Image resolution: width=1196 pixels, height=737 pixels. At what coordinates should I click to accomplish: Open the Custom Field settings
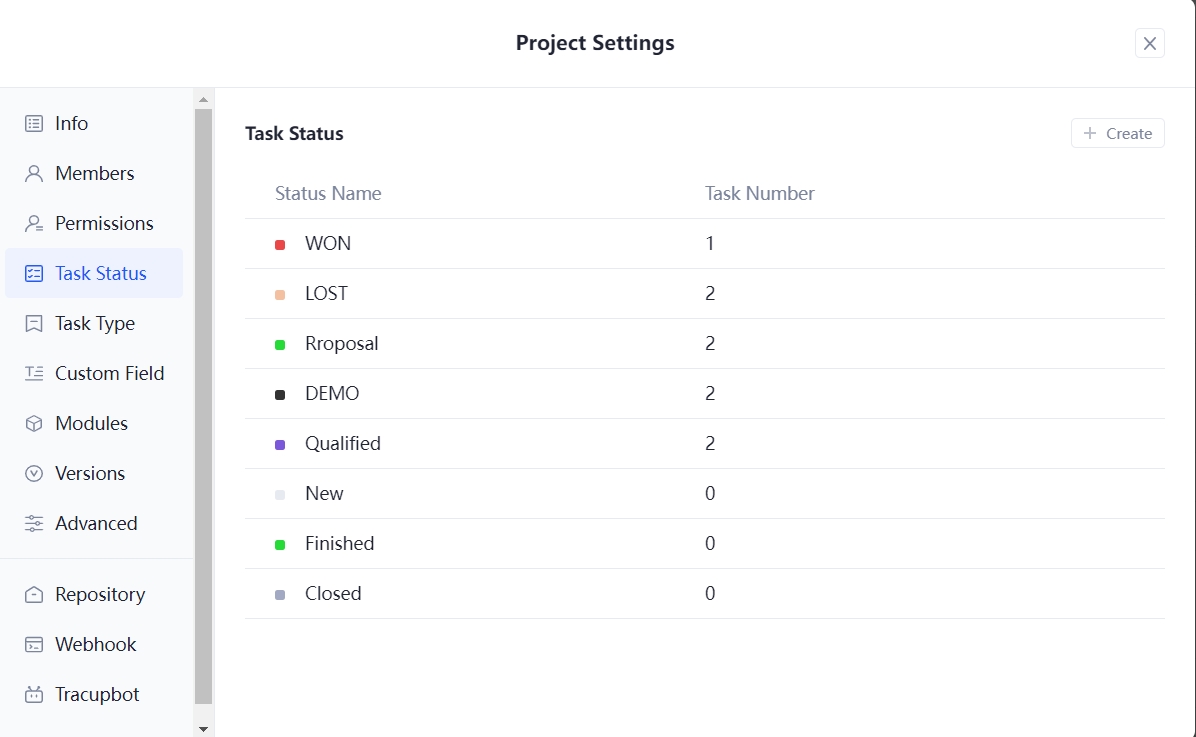click(x=109, y=373)
